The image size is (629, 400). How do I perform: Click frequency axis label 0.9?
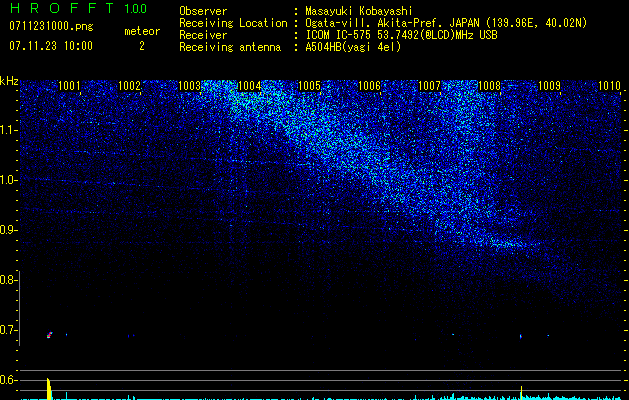[7, 230]
